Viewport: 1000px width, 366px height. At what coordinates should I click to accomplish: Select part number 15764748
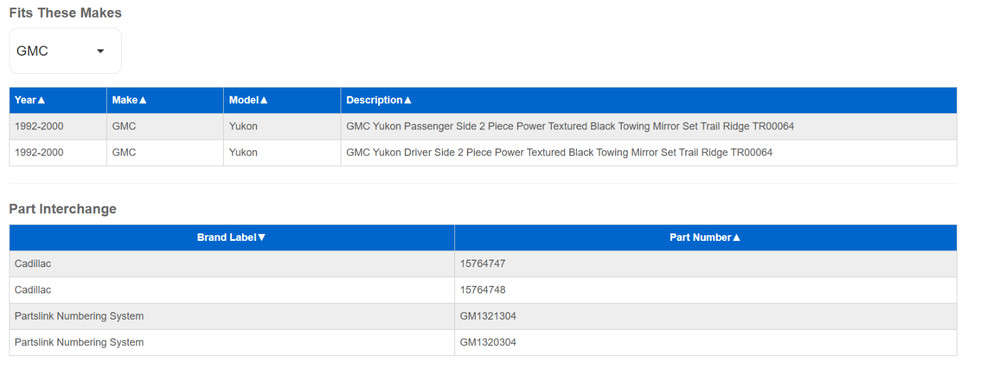(x=482, y=289)
